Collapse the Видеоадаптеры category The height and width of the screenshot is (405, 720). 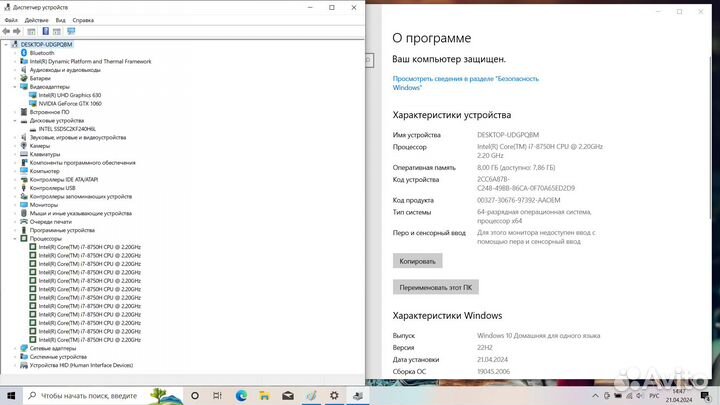[x=15, y=87]
